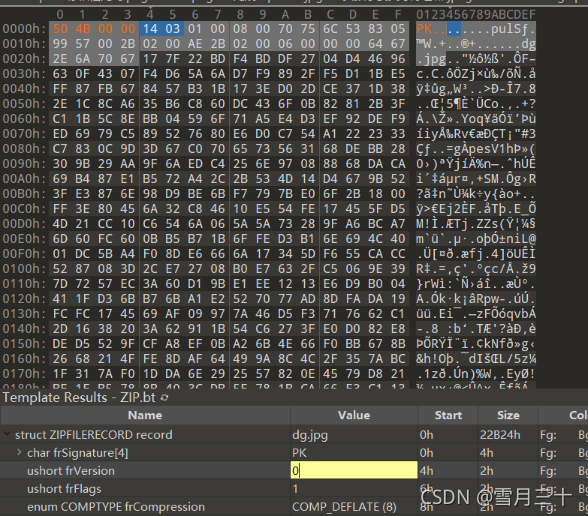588x516 pixels.
Task: Select byte 6A in row 00C0h
Action: (150, 209)
